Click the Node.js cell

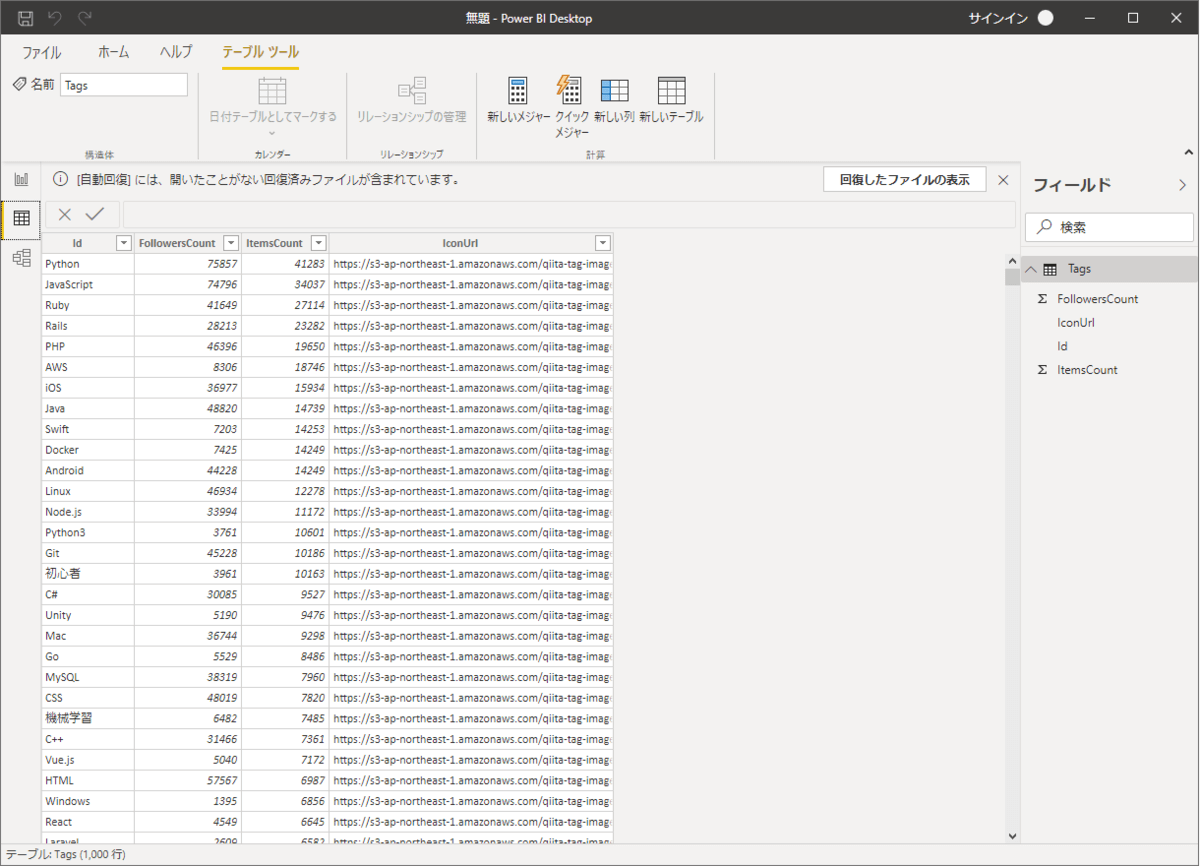click(x=88, y=512)
